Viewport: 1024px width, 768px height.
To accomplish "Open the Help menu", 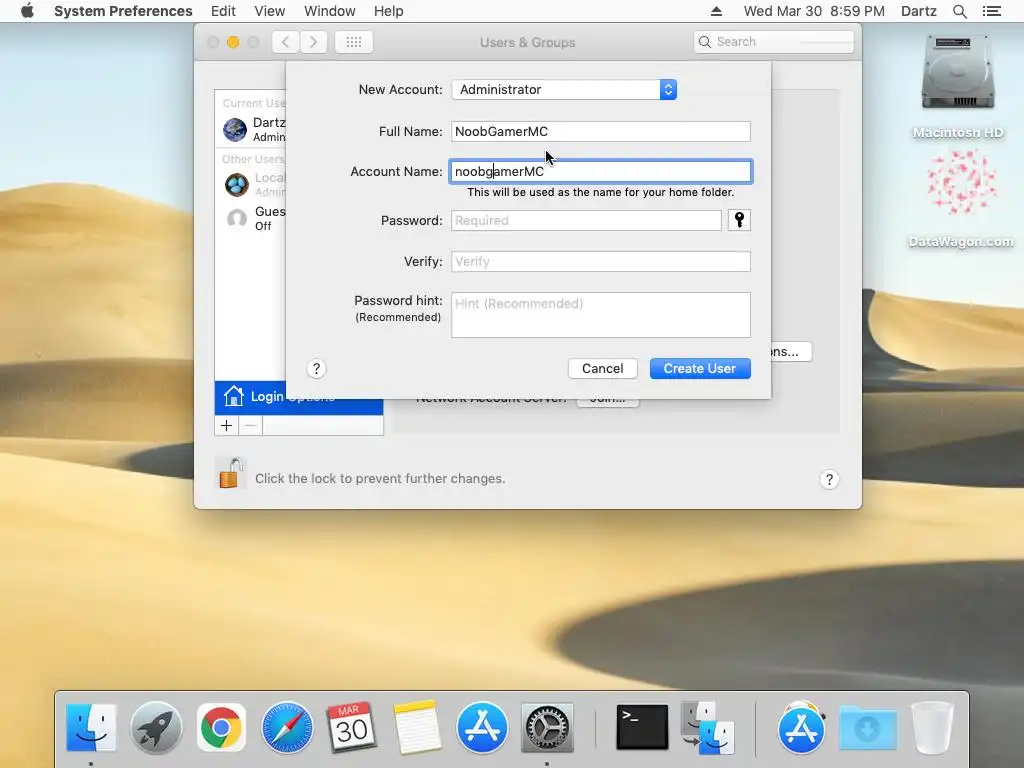I will click(x=388, y=11).
